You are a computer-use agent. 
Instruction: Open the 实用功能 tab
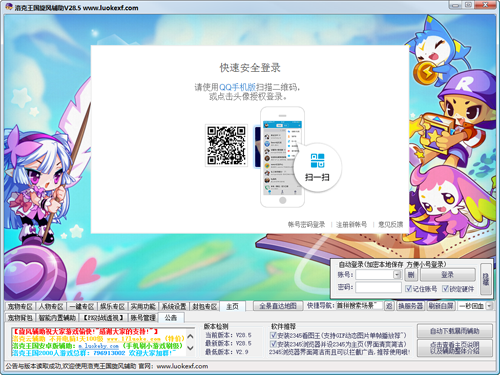coord(143,306)
